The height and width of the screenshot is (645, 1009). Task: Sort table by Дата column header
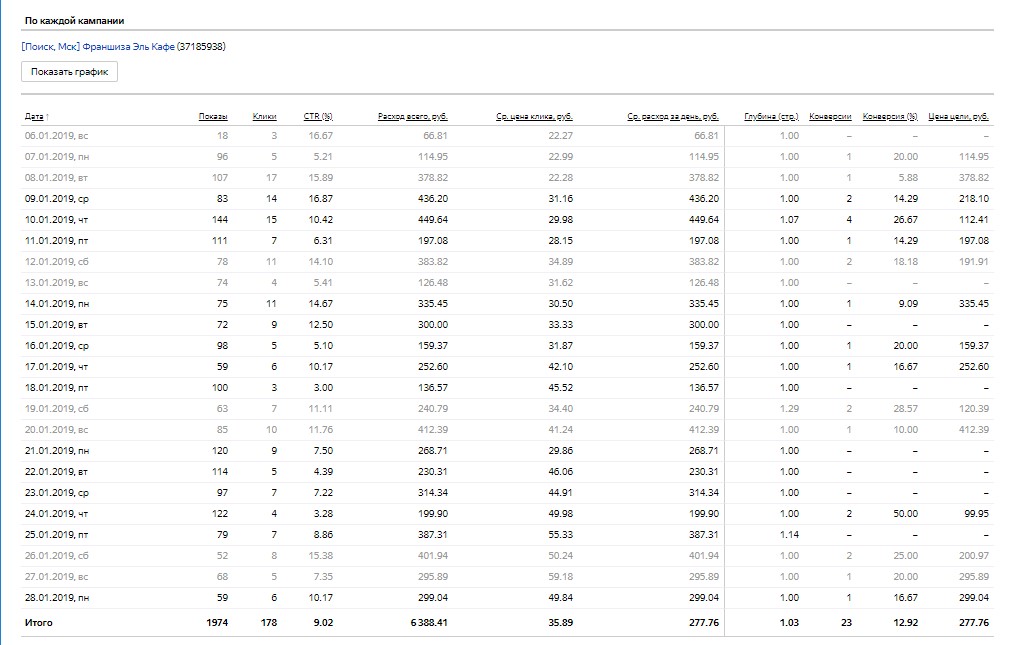coord(34,117)
